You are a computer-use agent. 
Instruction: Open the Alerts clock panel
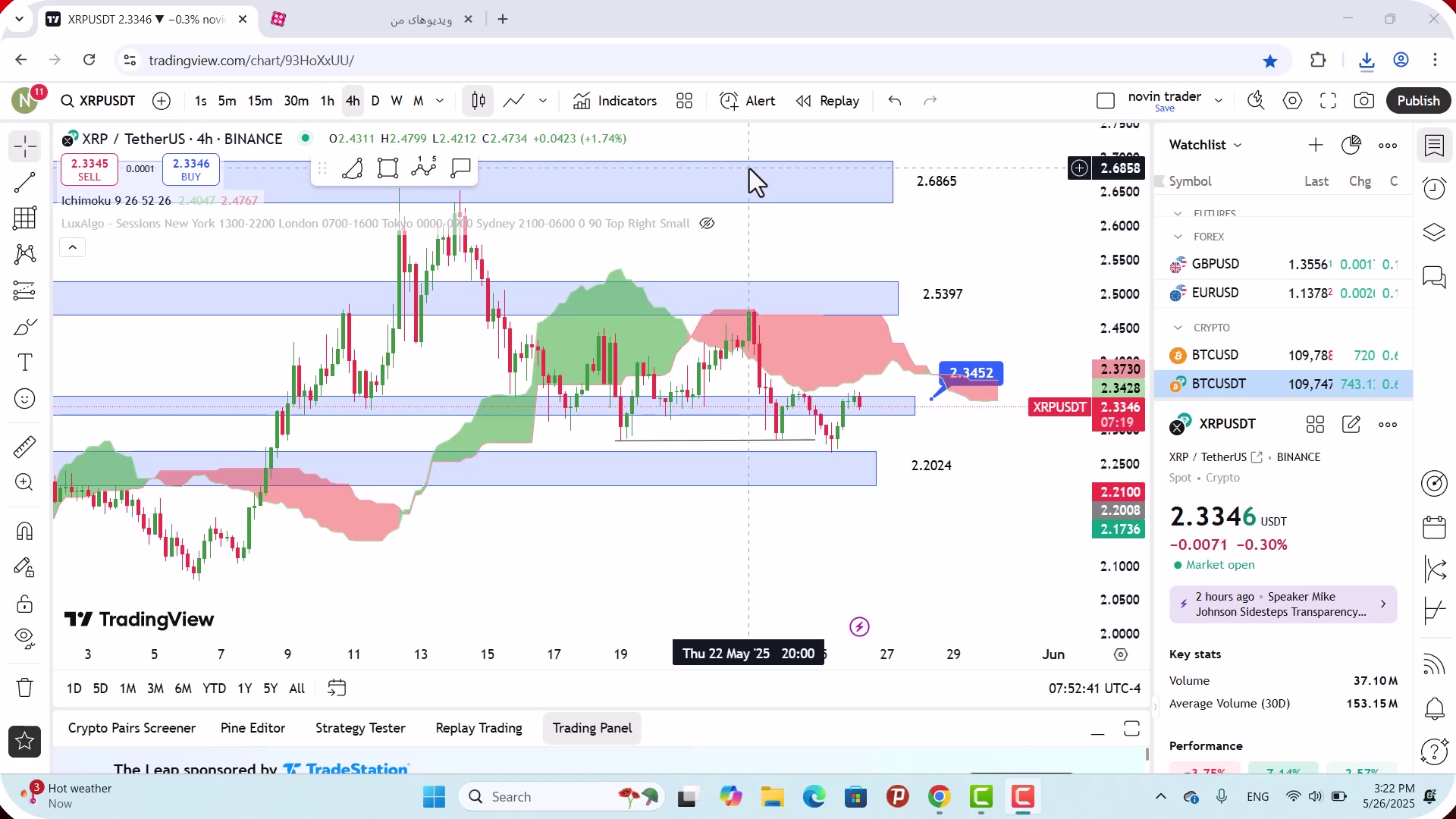pyautogui.click(x=1434, y=188)
